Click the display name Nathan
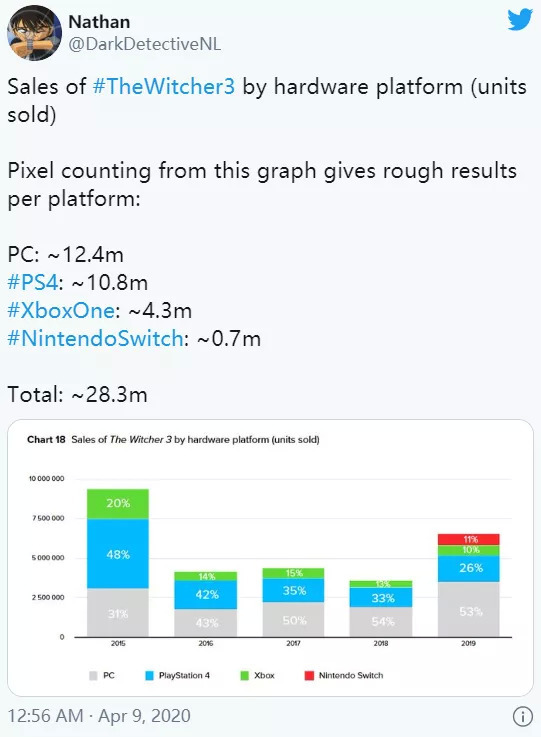This screenshot has width=541, height=737. (x=99, y=22)
